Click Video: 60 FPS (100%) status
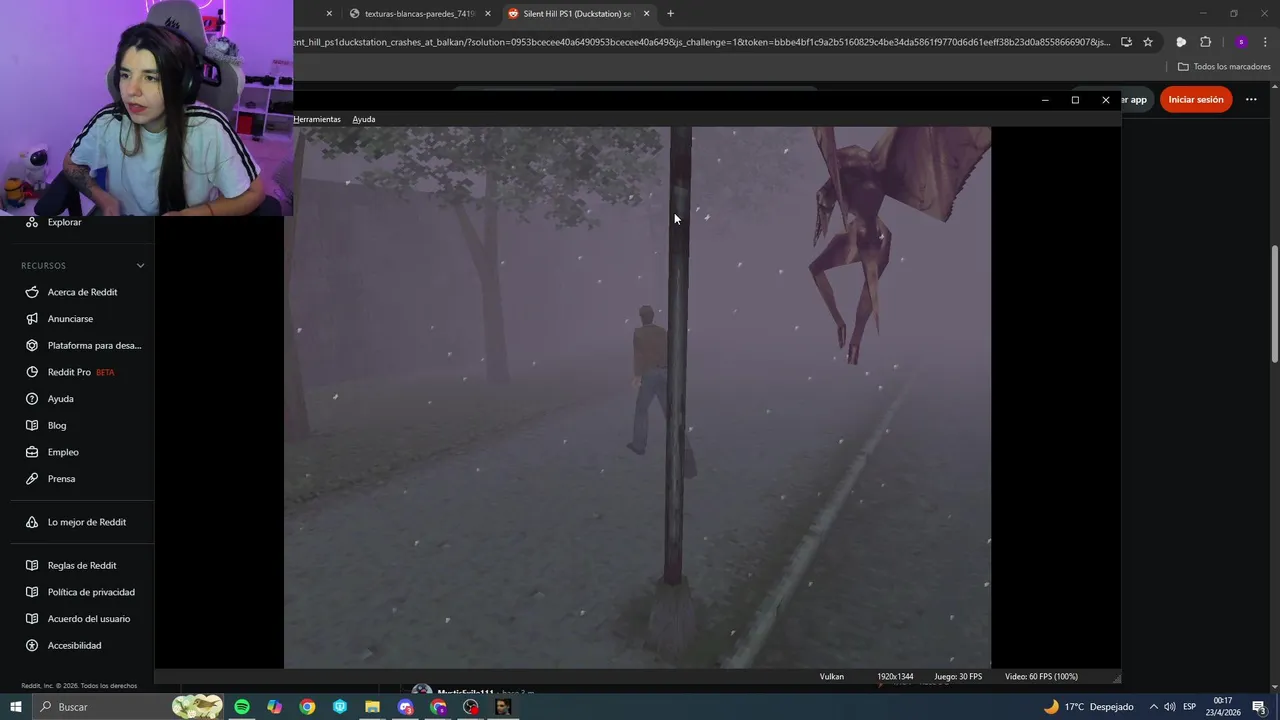This screenshot has height=720, width=1280. tap(1041, 677)
